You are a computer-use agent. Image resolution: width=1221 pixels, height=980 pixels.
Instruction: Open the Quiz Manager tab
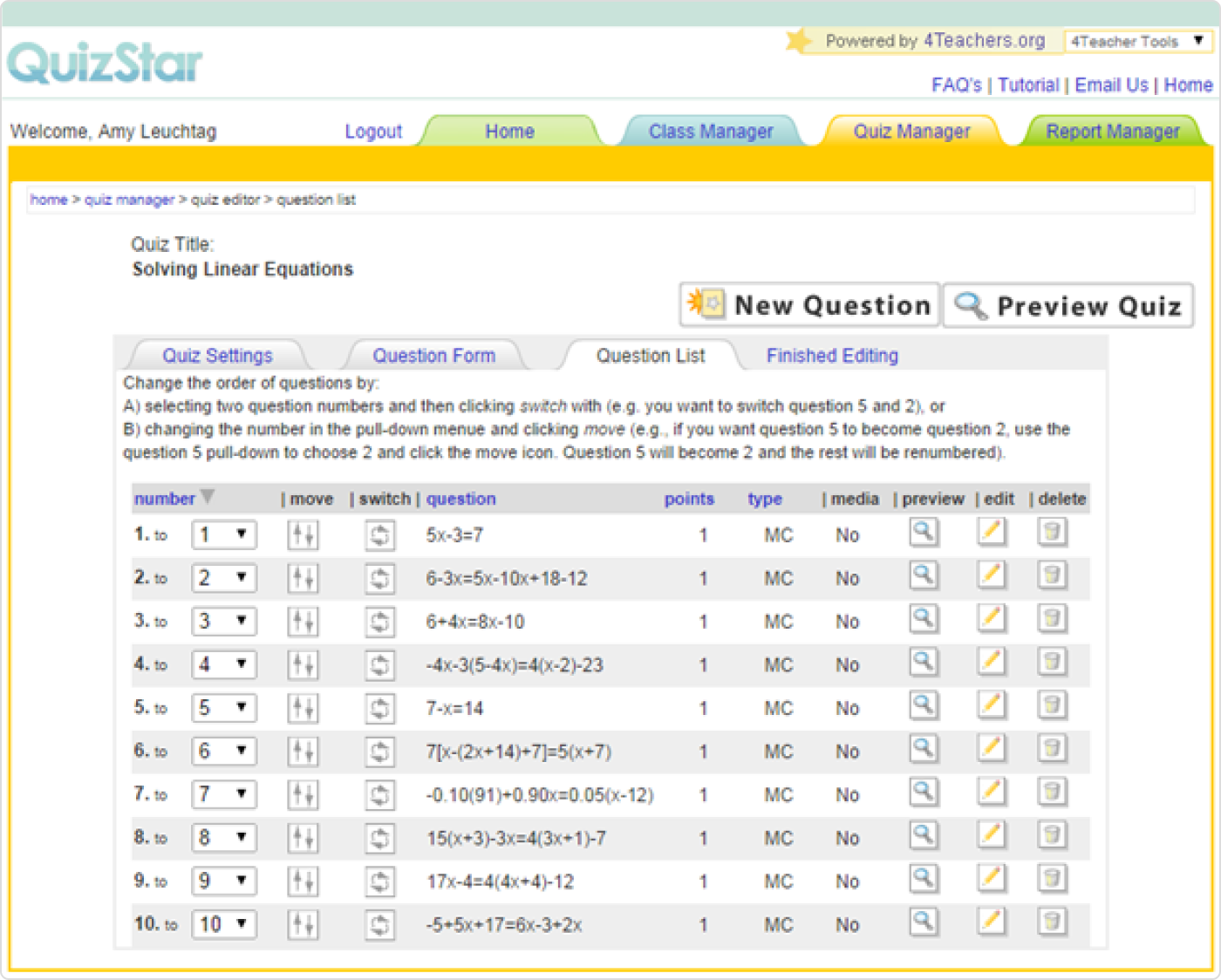pos(911,131)
